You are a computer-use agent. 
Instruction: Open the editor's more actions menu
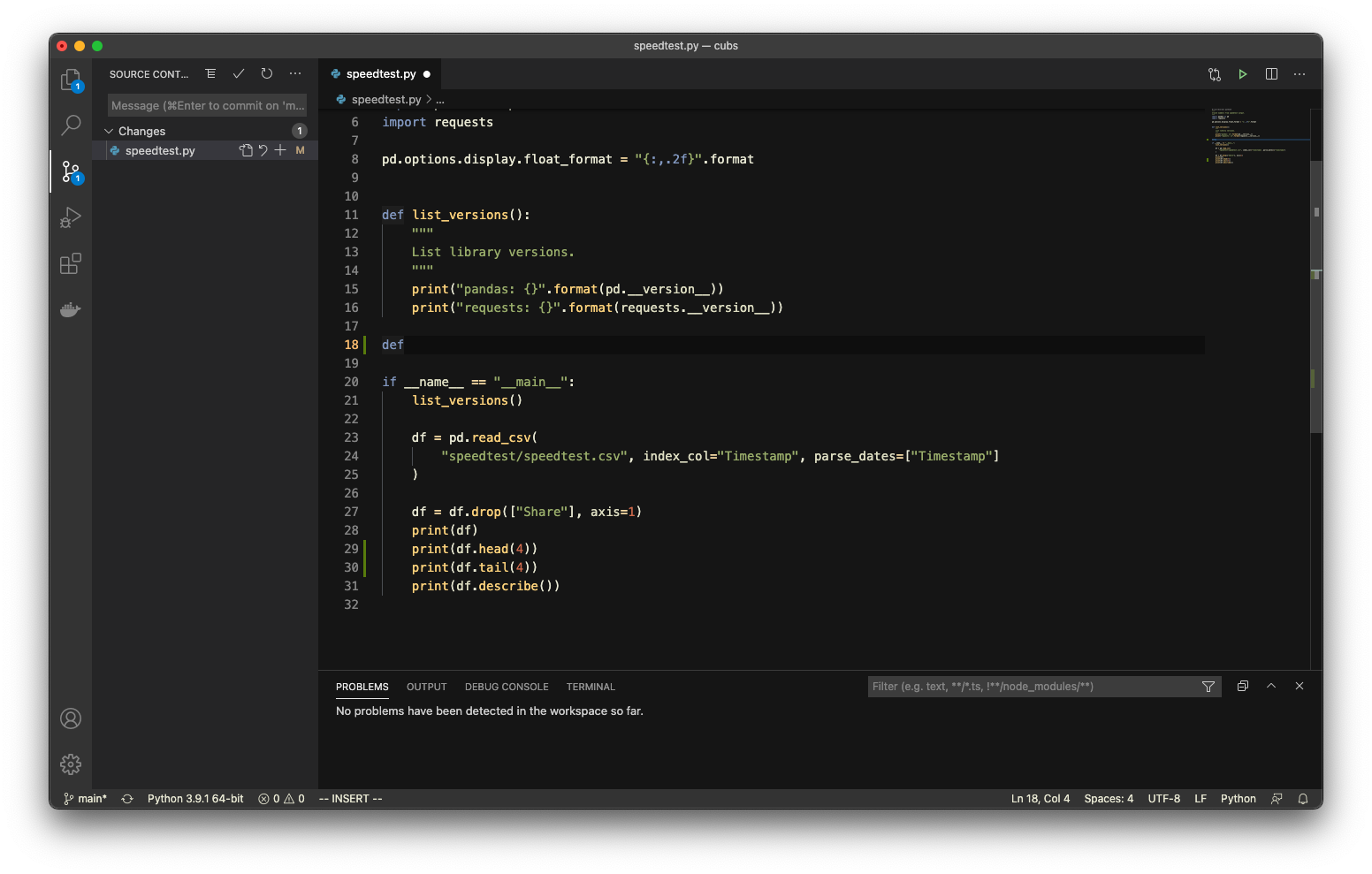(1300, 74)
